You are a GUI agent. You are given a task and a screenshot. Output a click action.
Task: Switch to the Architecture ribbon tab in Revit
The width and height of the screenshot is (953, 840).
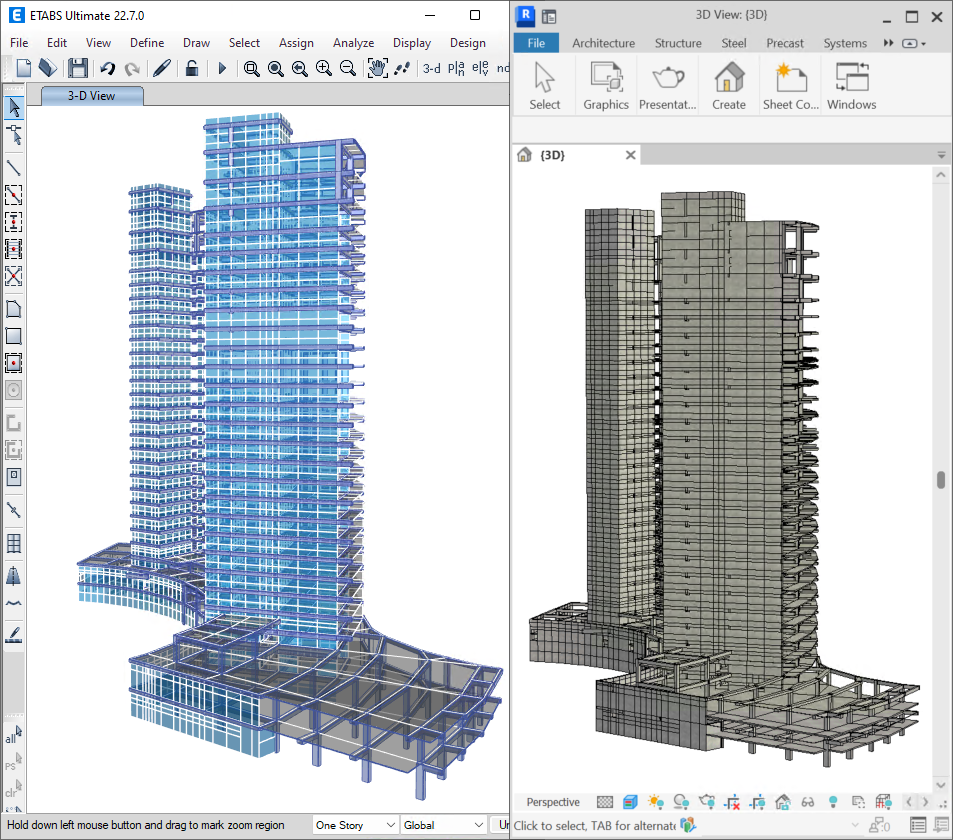click(x=603, y=43)
